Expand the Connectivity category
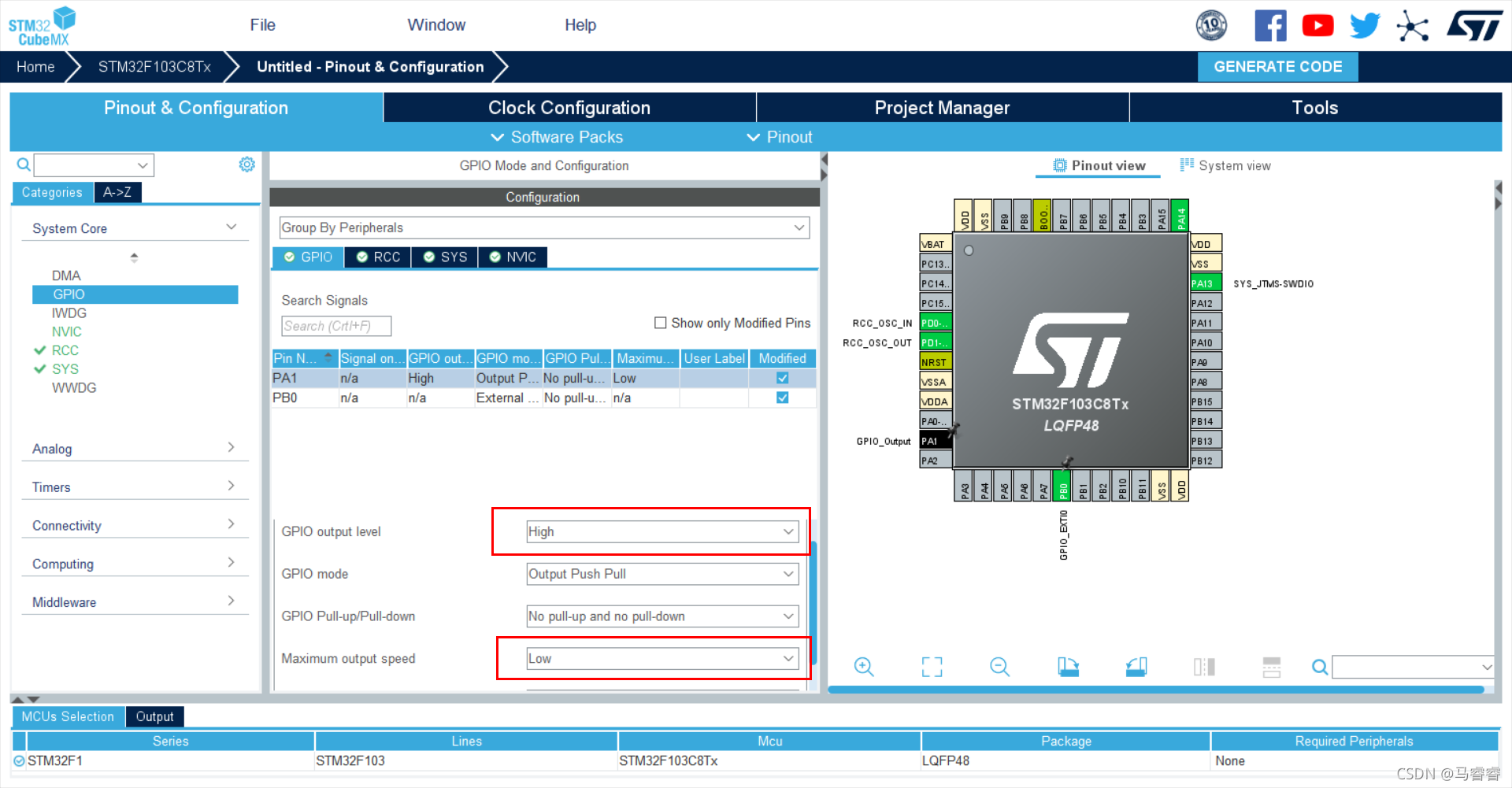 pos(135,526)
